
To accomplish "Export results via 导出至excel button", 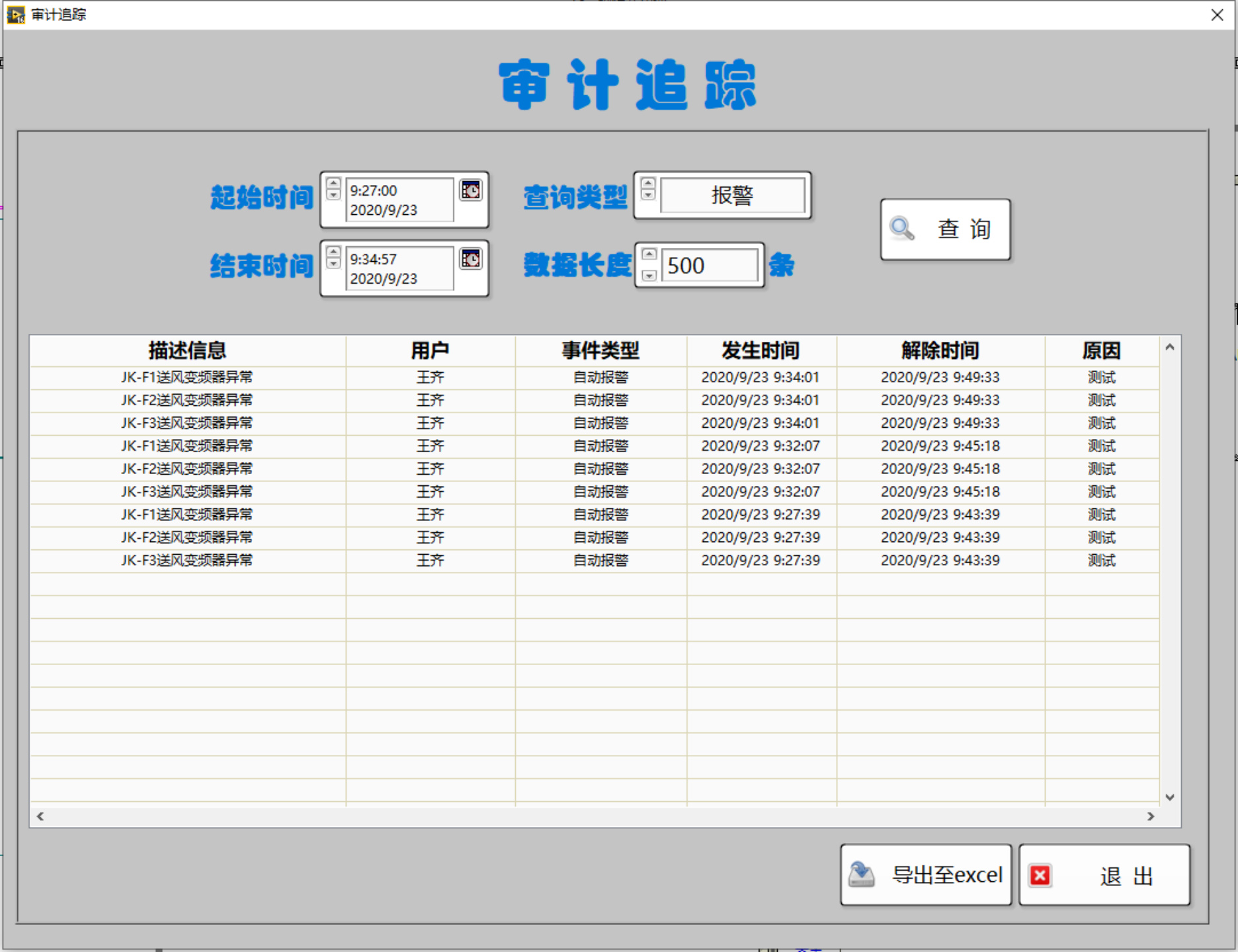I will (926, 875).
